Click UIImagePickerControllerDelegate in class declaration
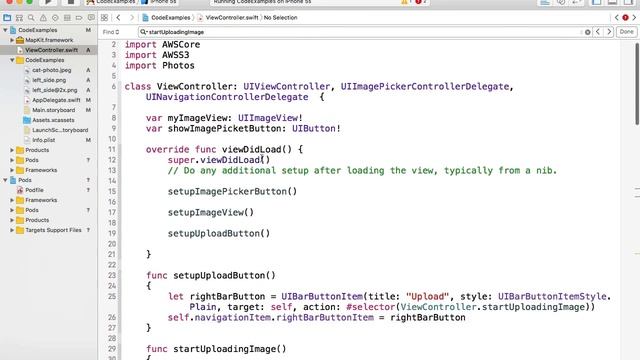Viewport: 640px width, 360px height. point(425,87)
